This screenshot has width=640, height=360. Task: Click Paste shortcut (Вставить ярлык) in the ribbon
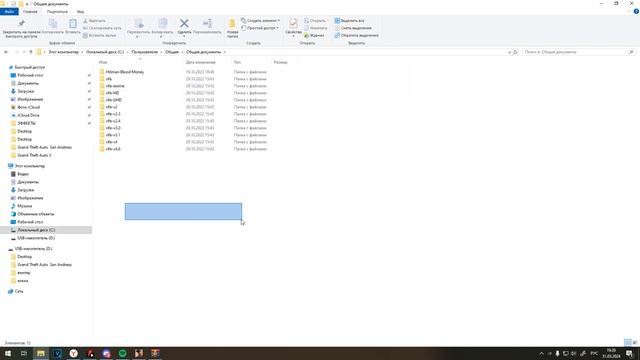tap(100, 36)
